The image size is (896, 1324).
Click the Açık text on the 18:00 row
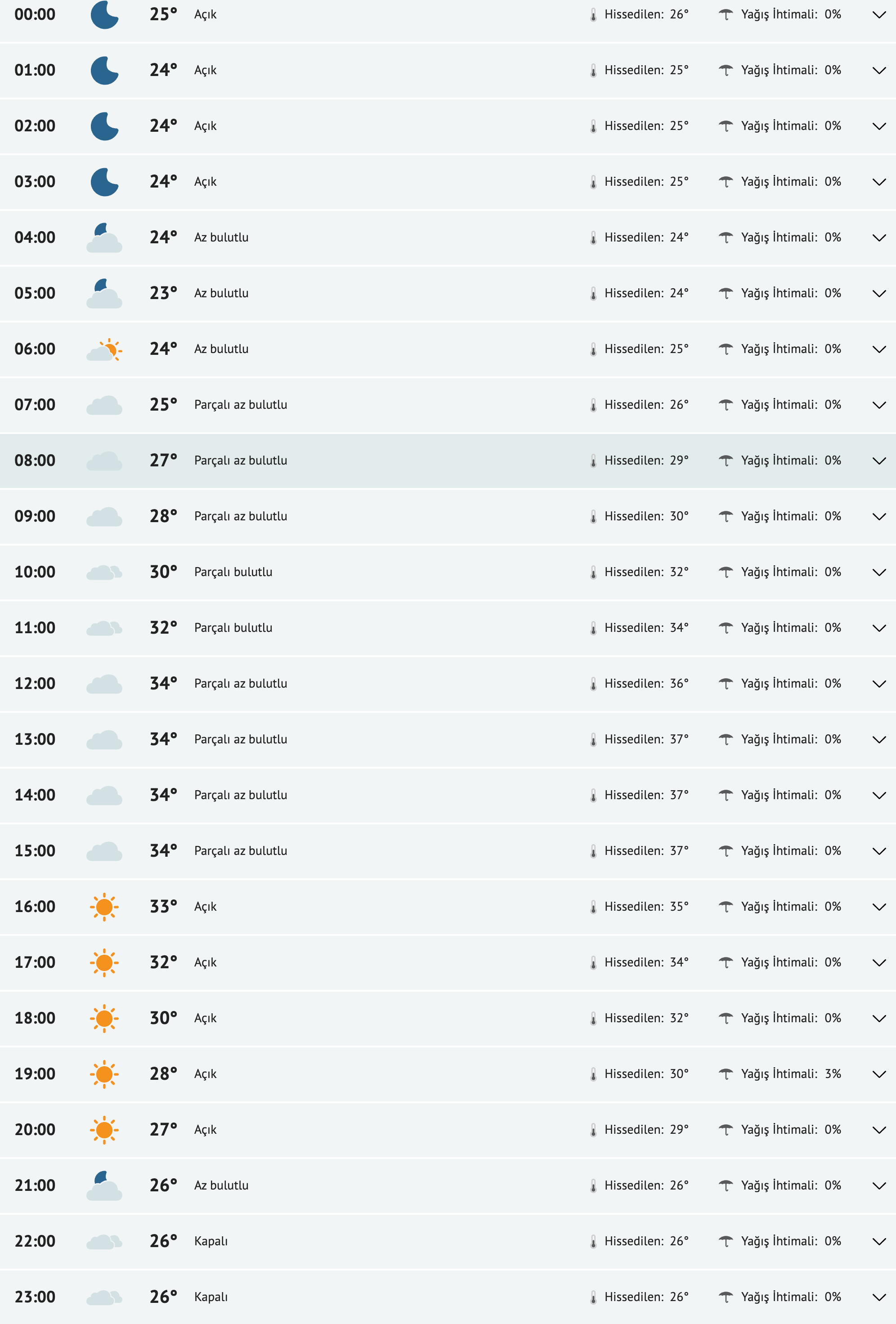pos(205,1017)
